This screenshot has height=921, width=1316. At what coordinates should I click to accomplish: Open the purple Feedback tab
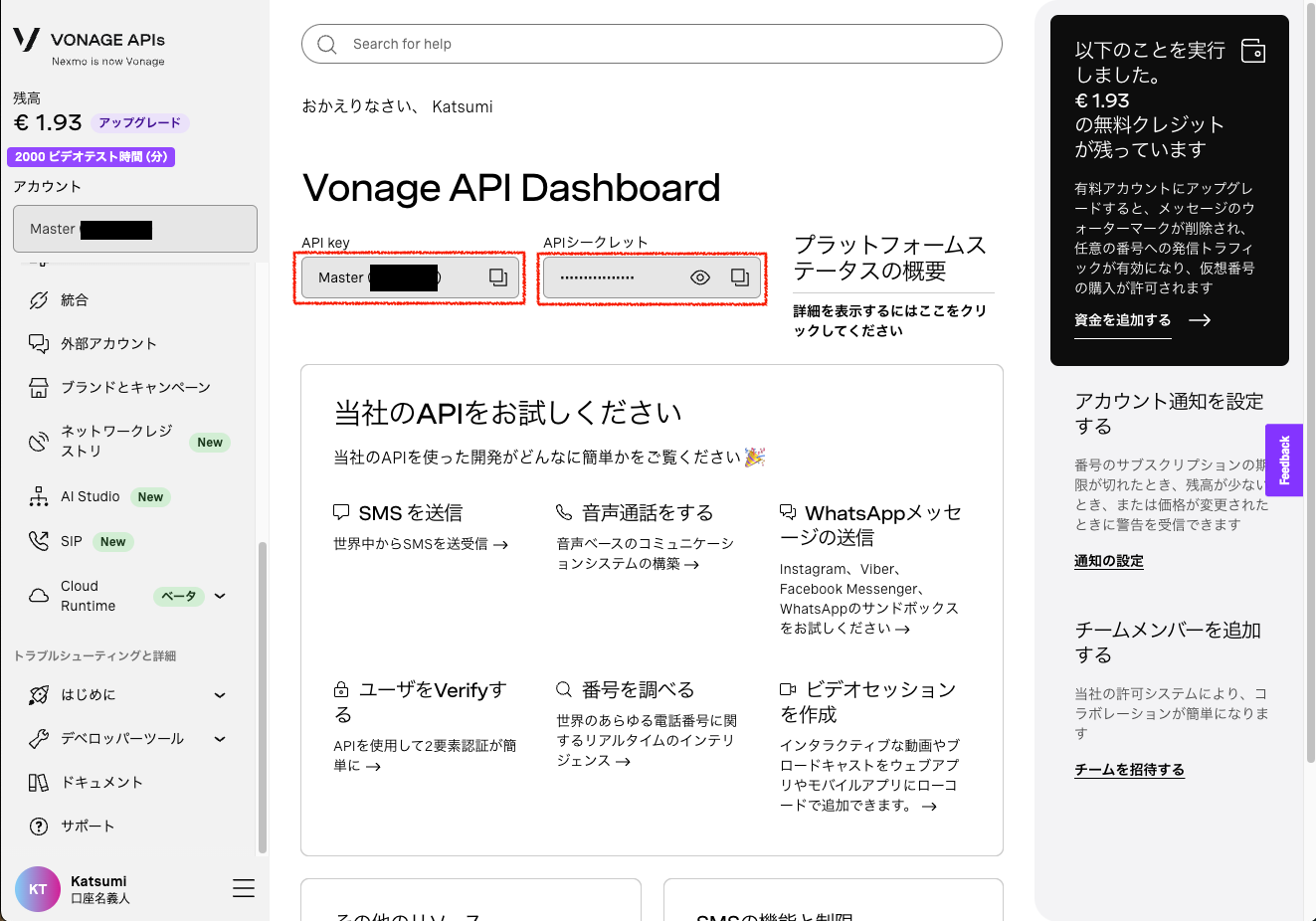[x=1284, y=460]
